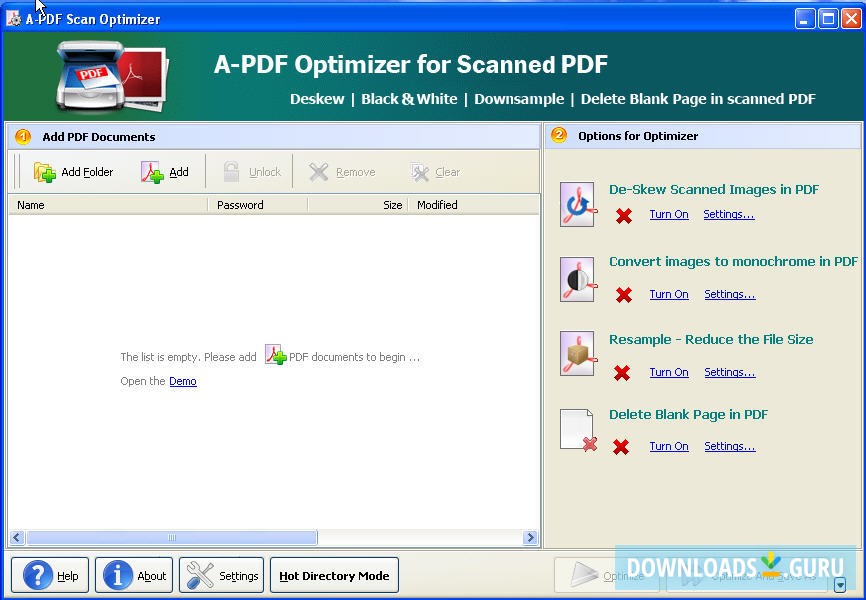Sort list by Name column header
This screenshot has height=600, width=866.
pos(108,205)
